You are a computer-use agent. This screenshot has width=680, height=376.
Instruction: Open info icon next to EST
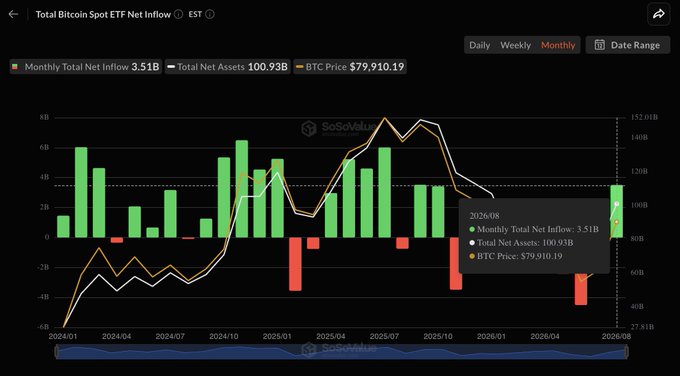tap(209, 14)
